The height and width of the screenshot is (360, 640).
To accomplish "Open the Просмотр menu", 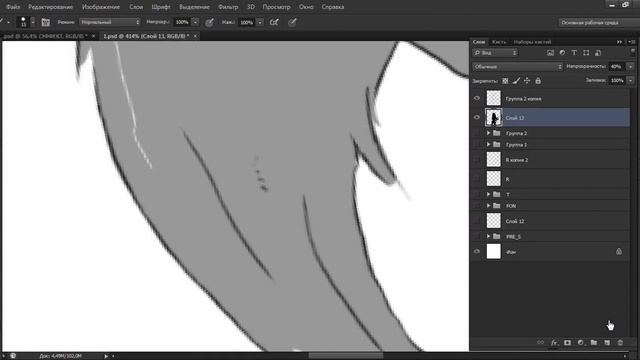I will coord(276,7).
